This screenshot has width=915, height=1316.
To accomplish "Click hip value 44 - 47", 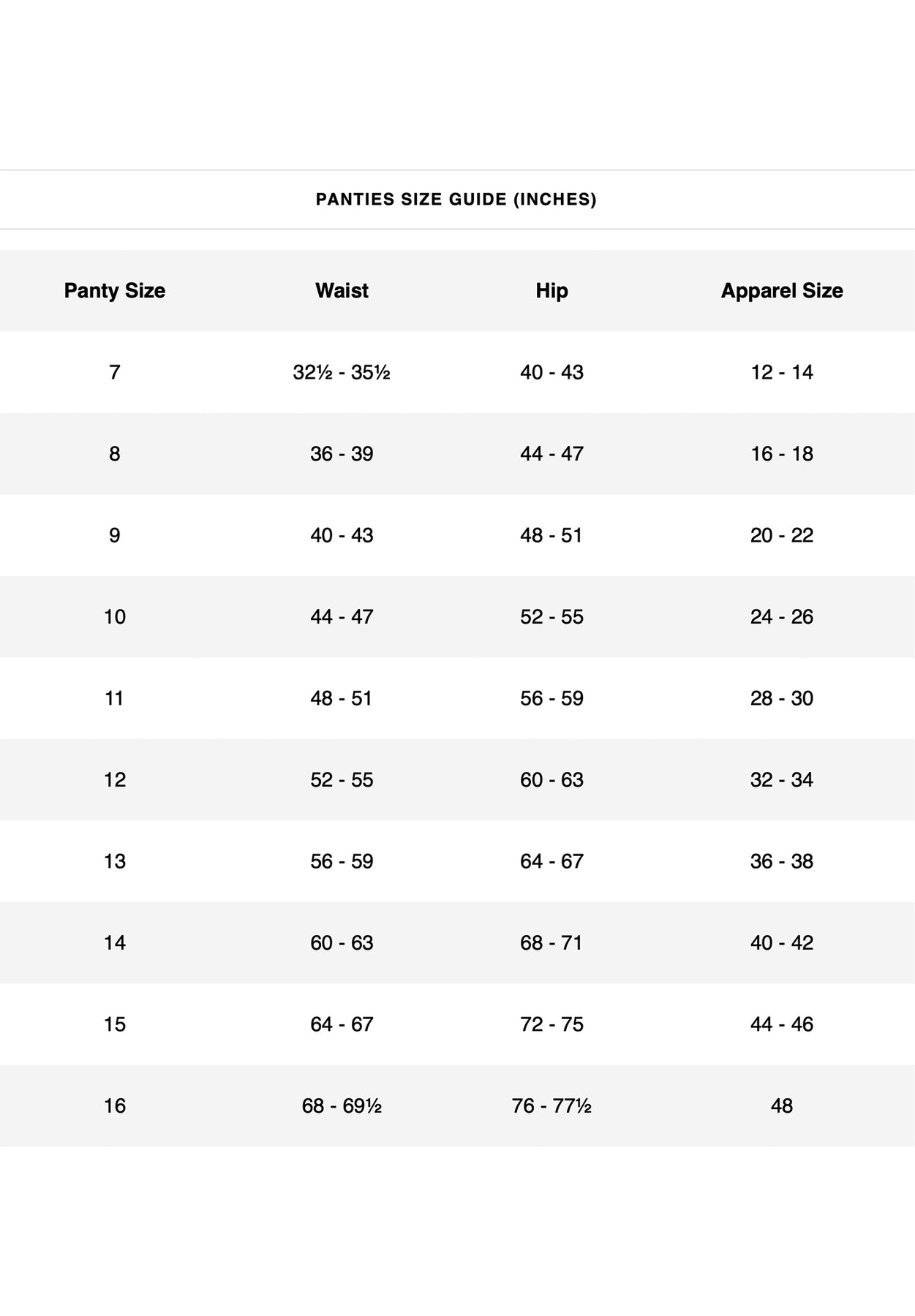I will [551, 454].
